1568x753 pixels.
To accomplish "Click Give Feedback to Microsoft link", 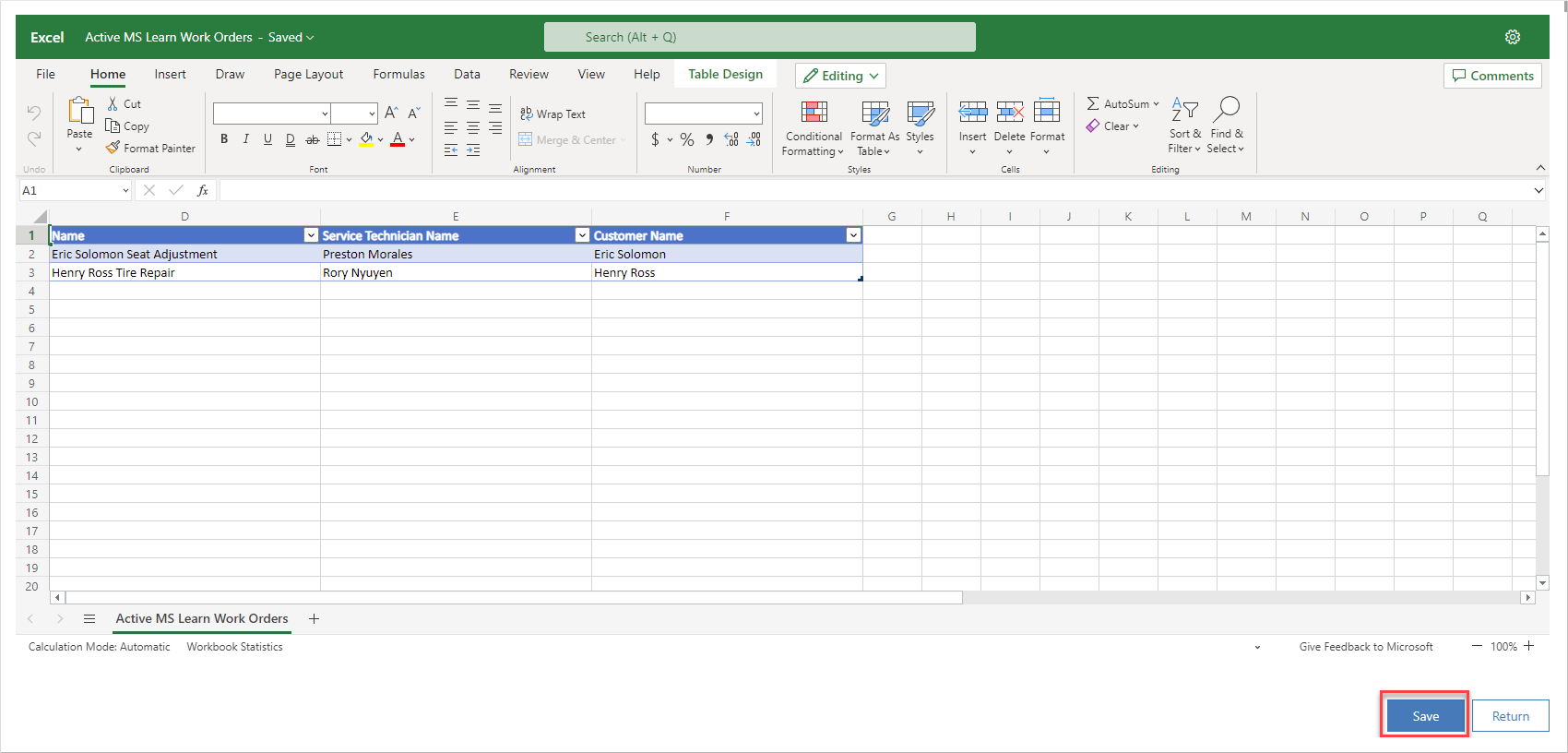I will coord(1366,647).
